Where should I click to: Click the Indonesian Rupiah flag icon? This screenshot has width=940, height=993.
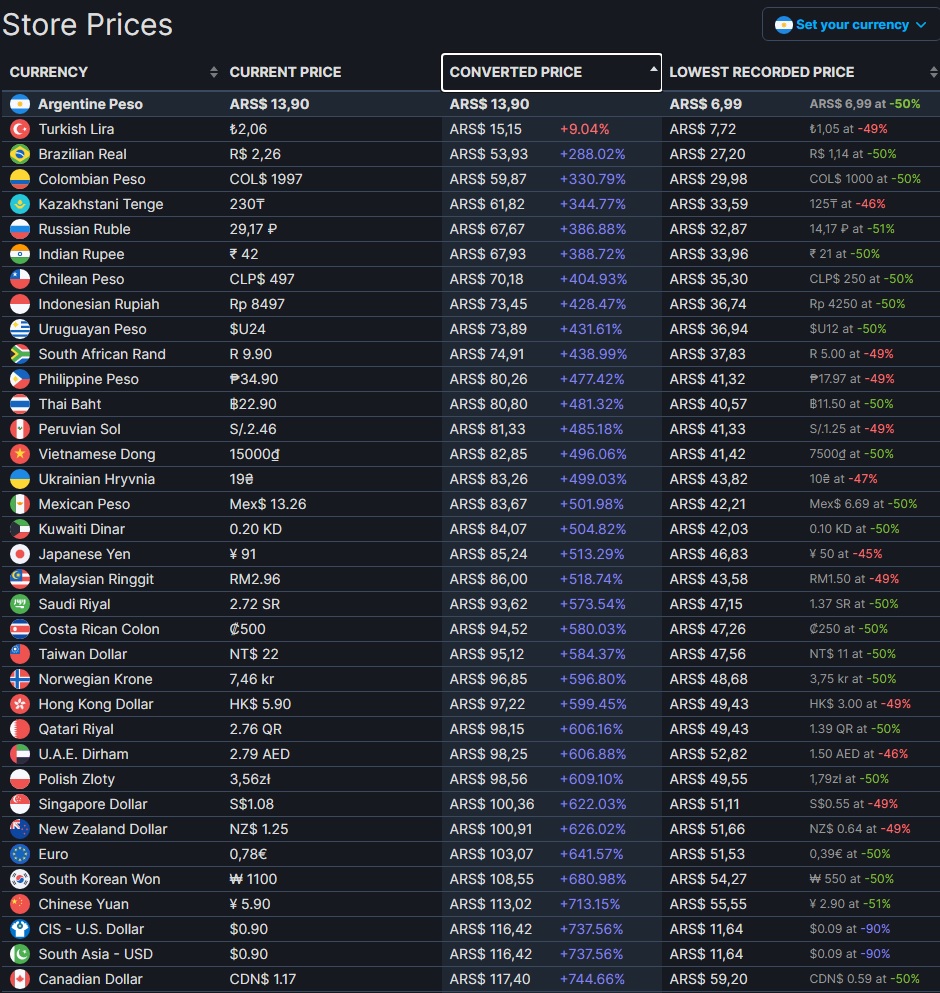click(20, 304)
